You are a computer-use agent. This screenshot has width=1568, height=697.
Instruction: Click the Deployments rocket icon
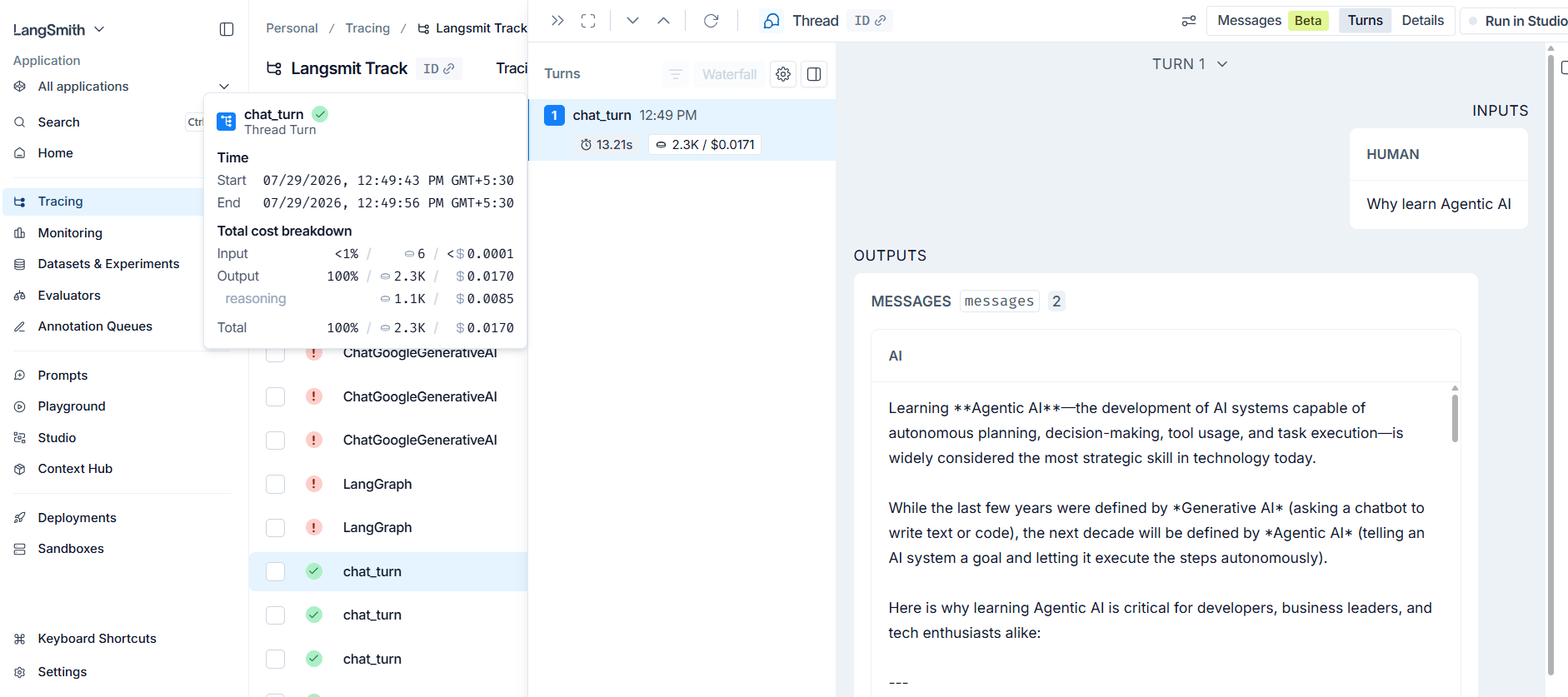pyautogui.click(x=20, y=518)
